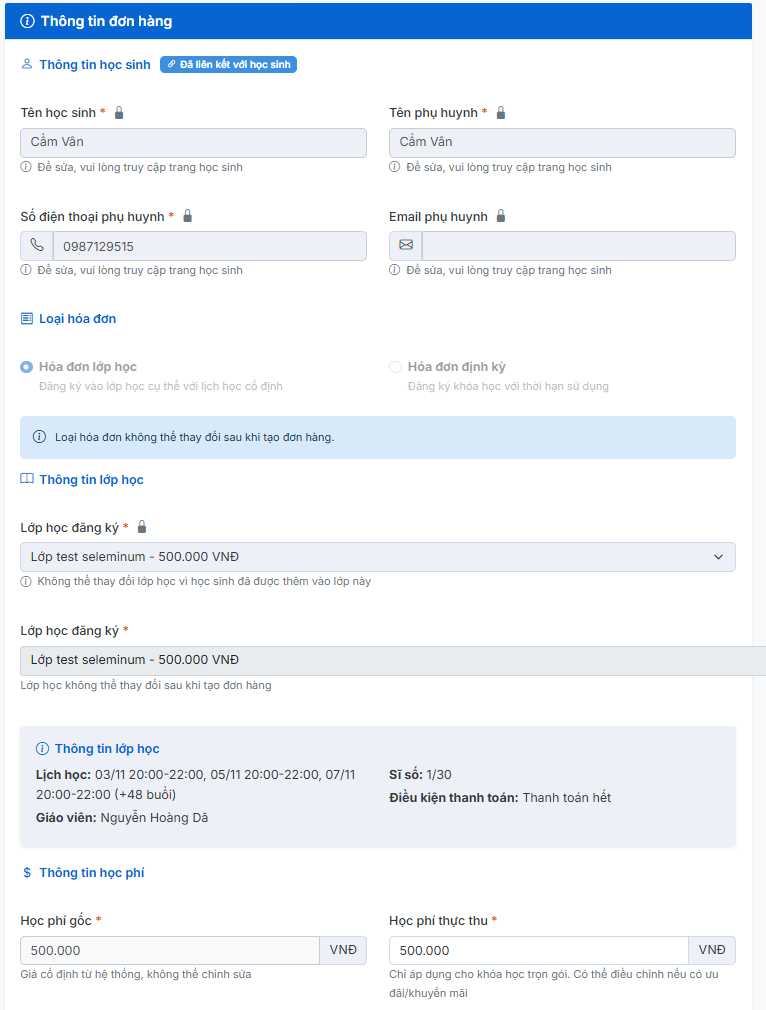This screenshot has width=766, height=1010.
Task: Click the info icon in order header
Action: click(27, 21)
